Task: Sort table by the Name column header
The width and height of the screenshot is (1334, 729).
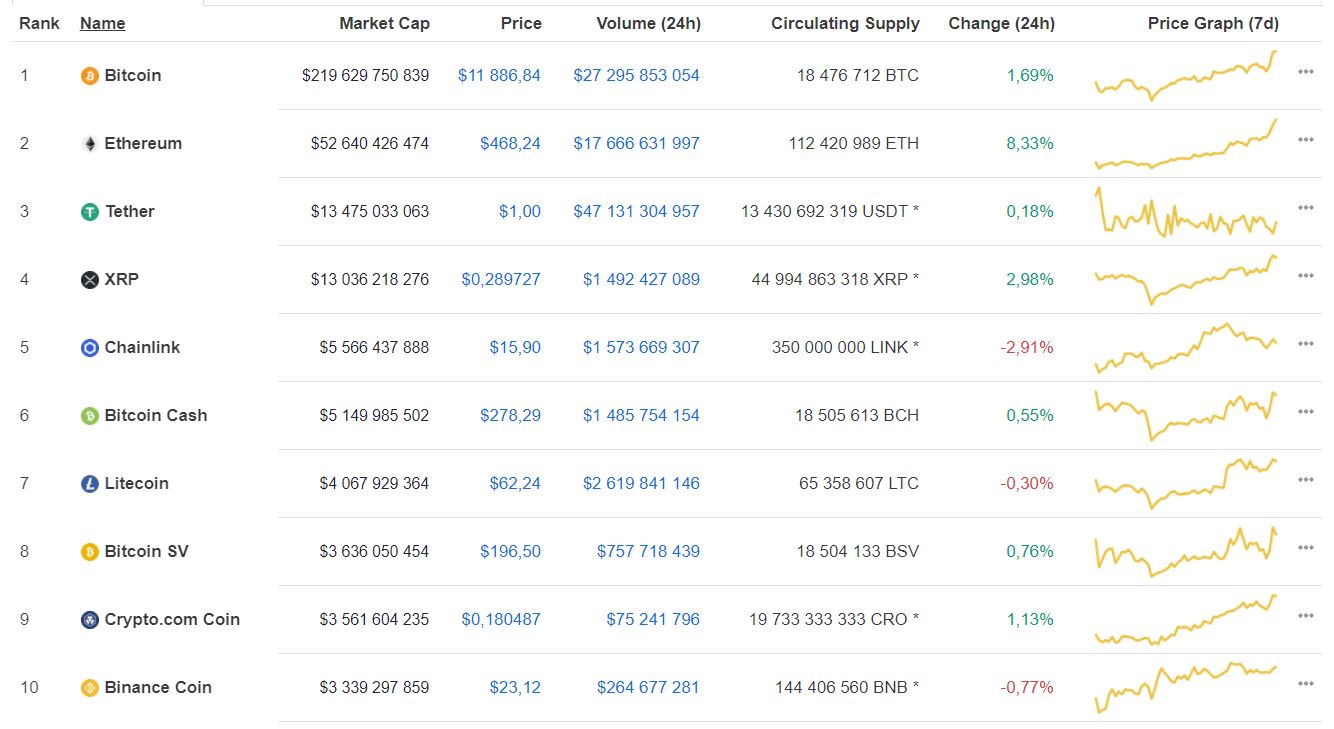Action: coord(102,23)
